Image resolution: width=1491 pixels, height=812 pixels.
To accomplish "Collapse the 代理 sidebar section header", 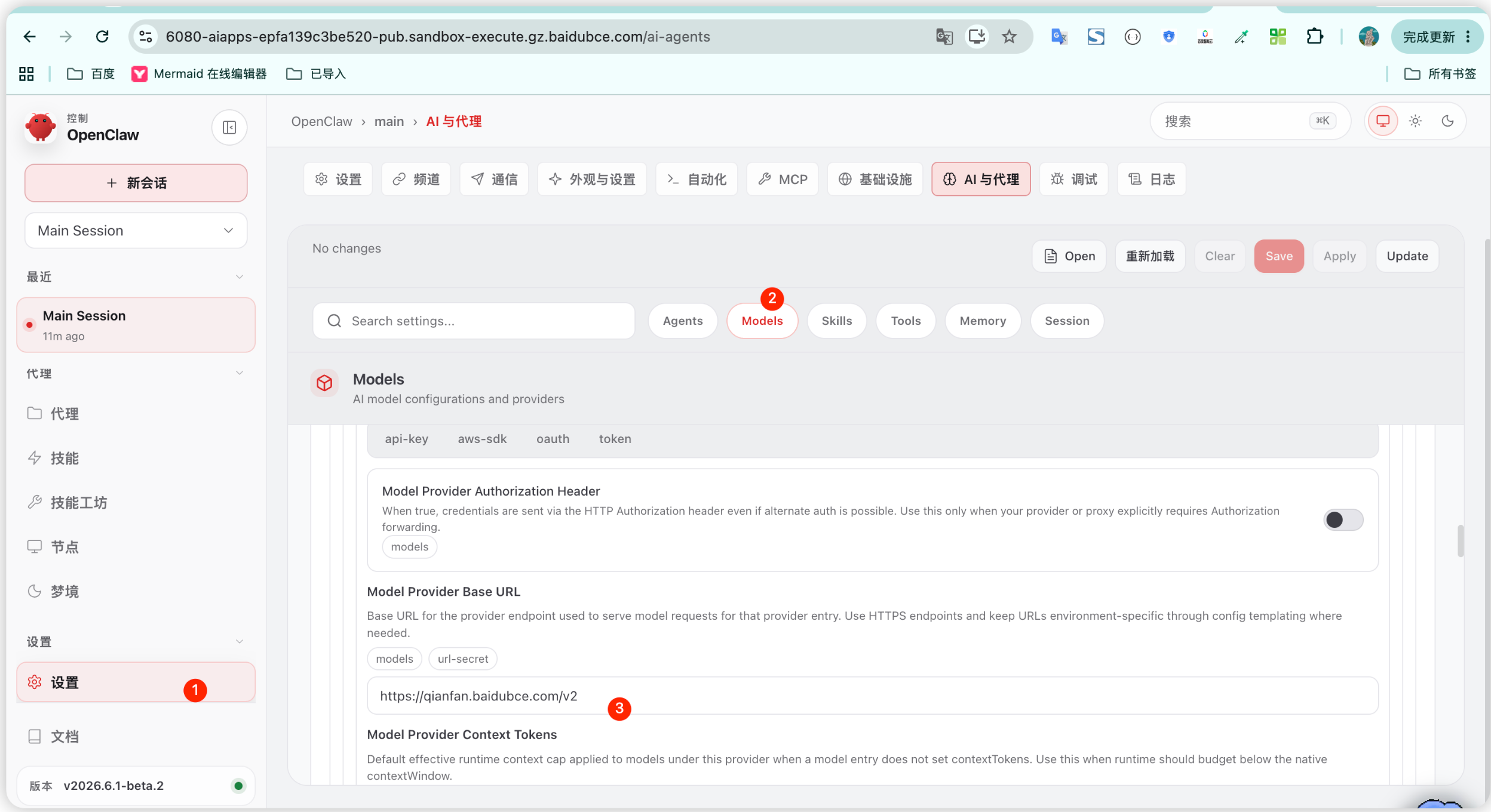I will pos(136,373).
